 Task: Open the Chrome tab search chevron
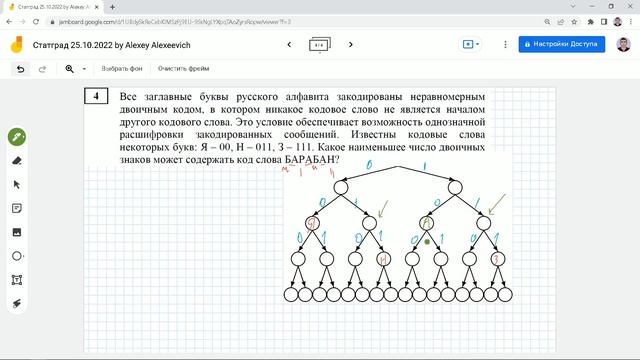573,6
